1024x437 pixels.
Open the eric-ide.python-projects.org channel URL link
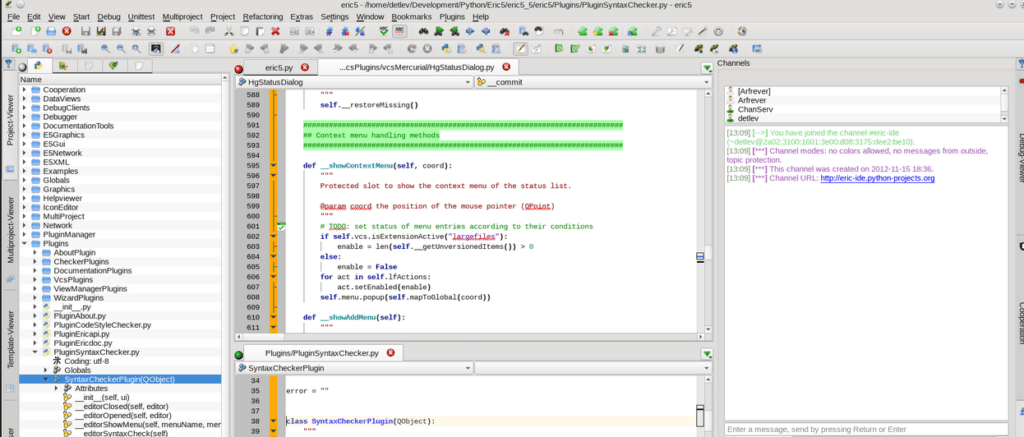877,178
